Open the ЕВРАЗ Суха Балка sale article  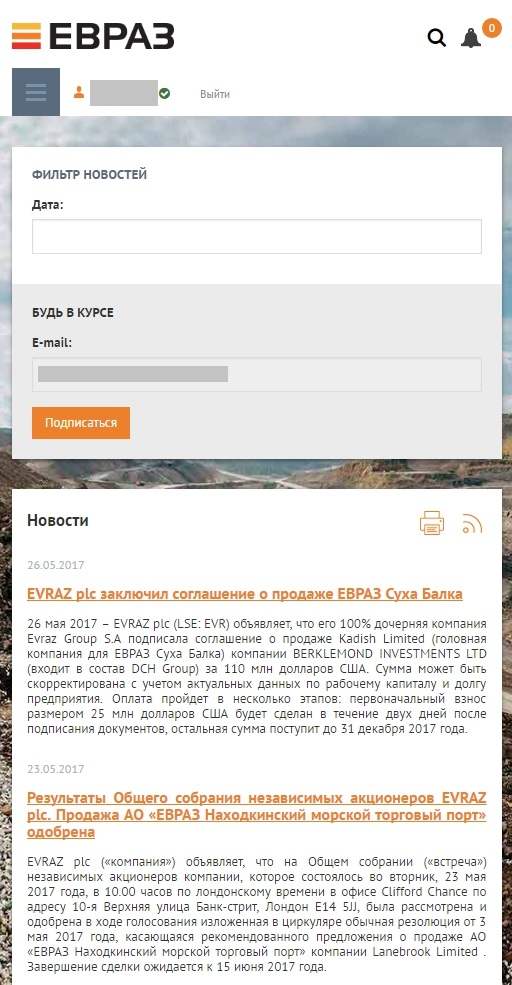245,594
